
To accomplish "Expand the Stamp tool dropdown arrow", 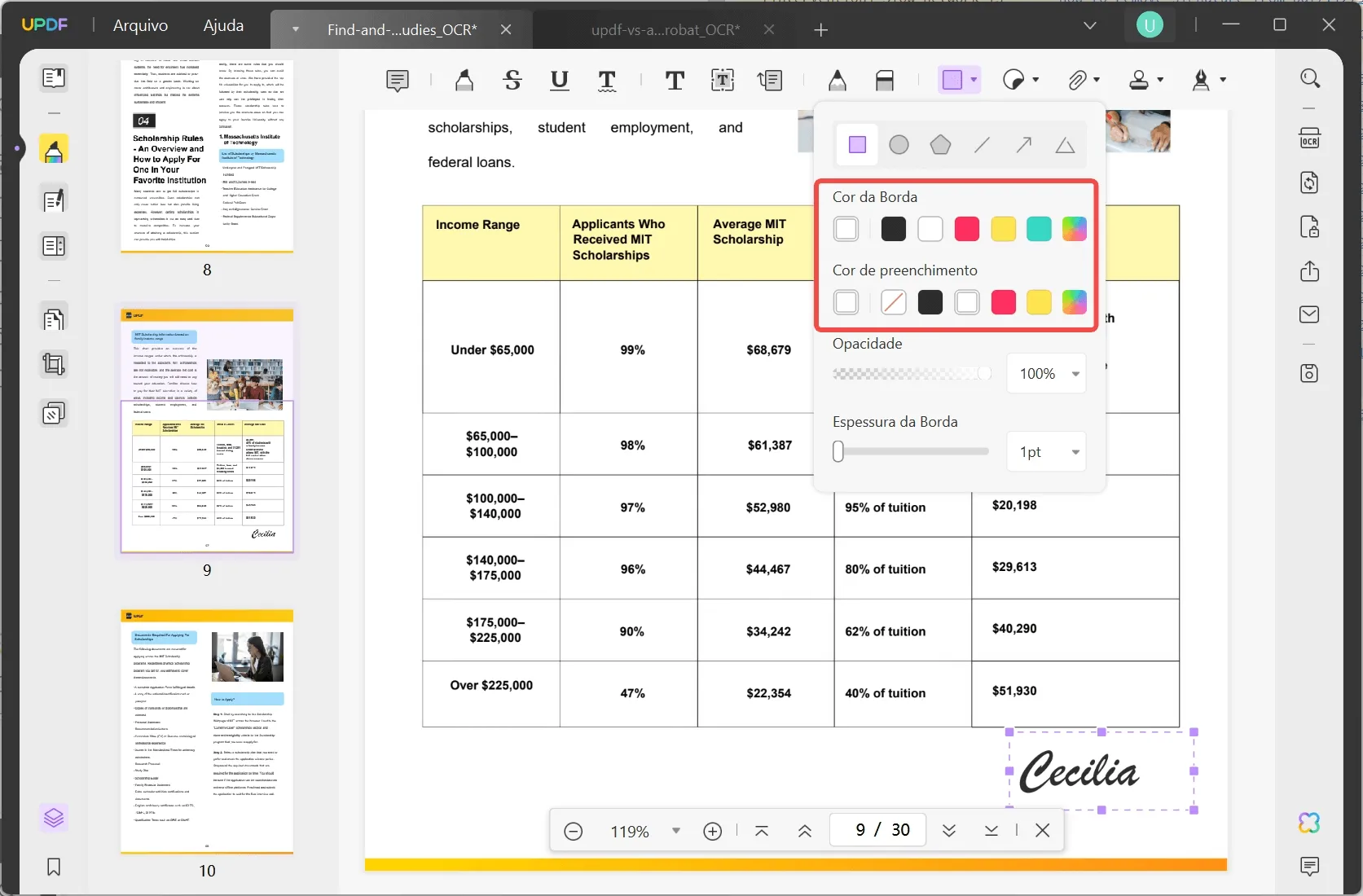I will [1160, 80].
